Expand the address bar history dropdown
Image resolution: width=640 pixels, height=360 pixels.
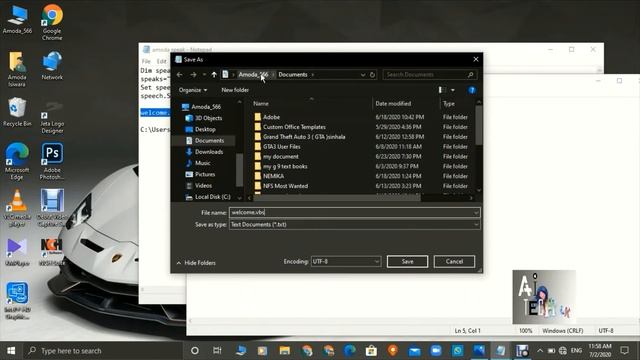coord(362,75)
